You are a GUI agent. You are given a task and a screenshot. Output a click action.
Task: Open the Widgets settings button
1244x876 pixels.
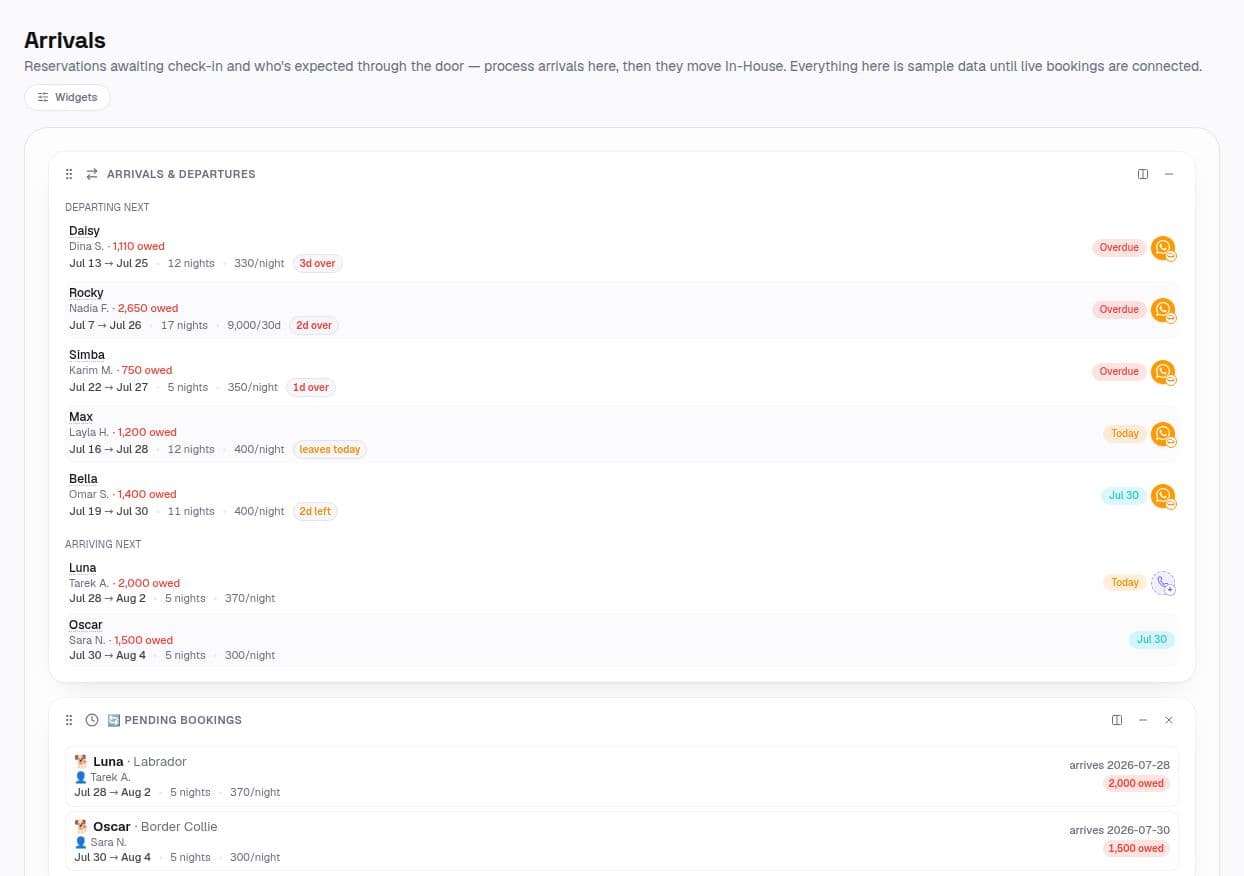click(x=67, y=97)
